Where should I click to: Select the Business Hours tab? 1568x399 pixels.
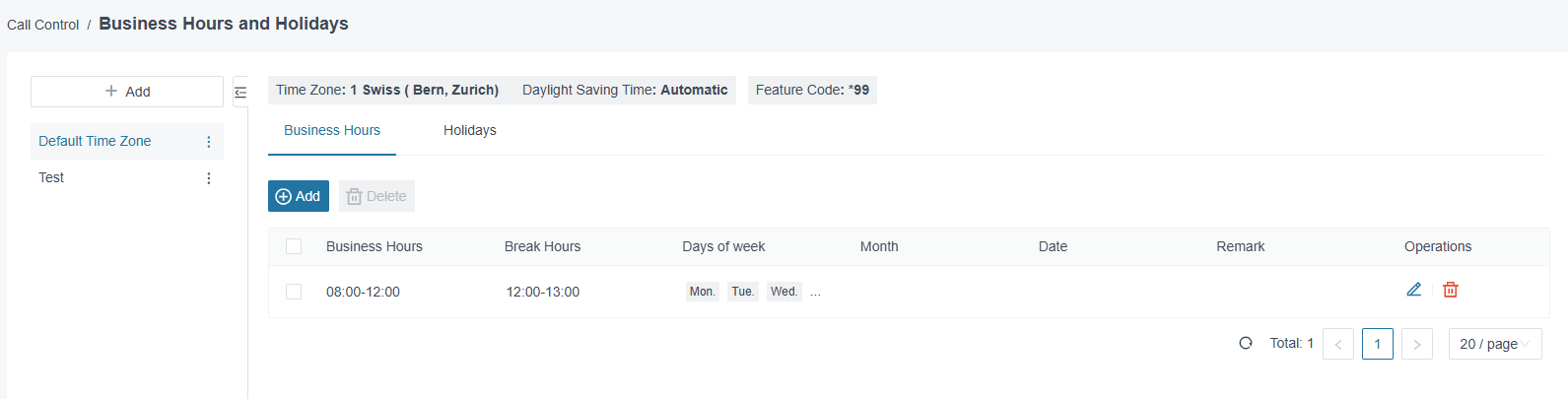332,130
